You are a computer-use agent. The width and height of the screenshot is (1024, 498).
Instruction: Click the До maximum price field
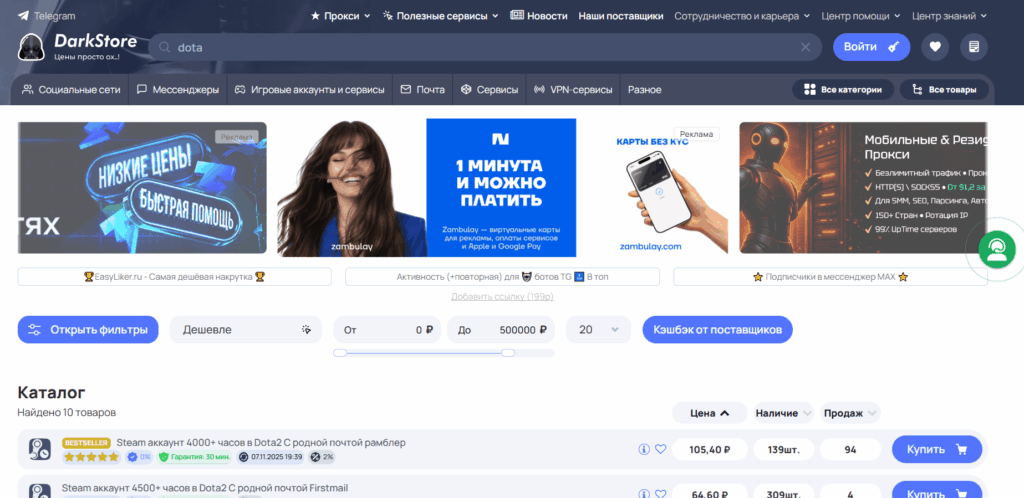click(501, 330)
